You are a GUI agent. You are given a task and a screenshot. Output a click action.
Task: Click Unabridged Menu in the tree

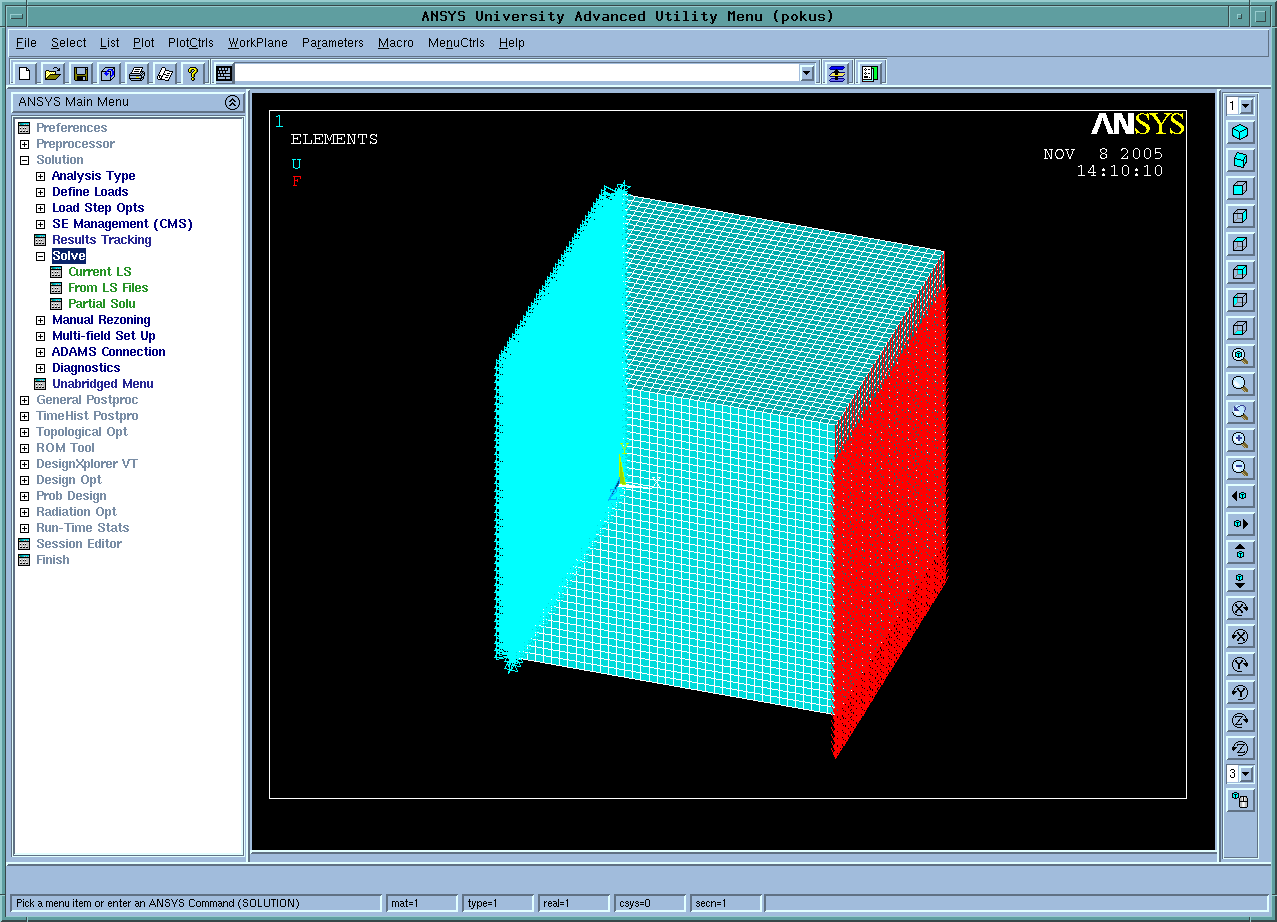(103, 384)
